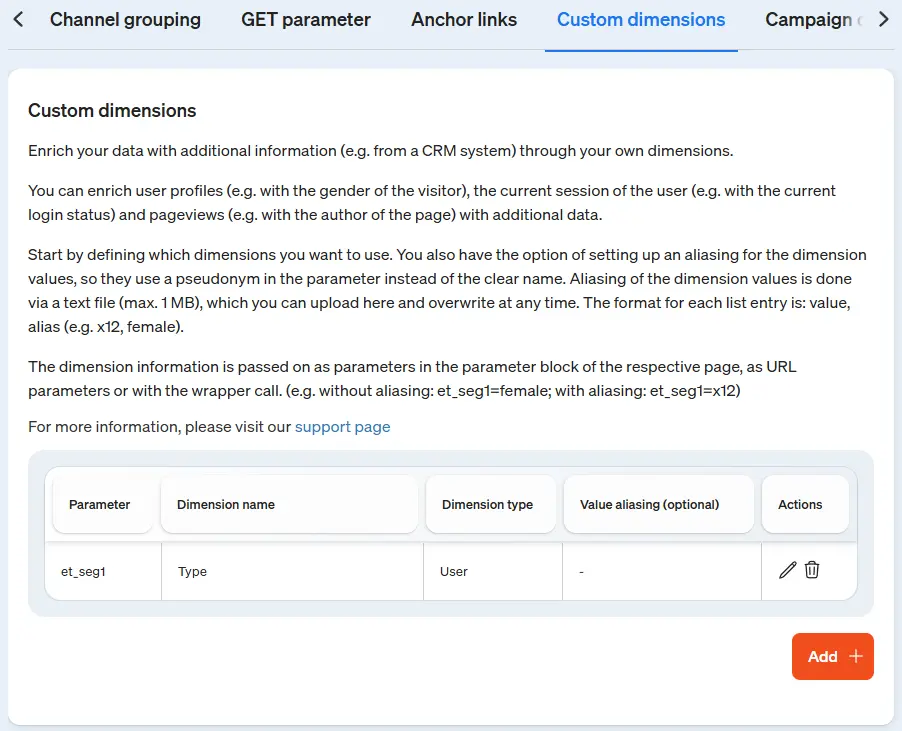Switch to the Channel grouping tab
The height and width of the screenshot is (731, 902).
click(x=125, y=20)
